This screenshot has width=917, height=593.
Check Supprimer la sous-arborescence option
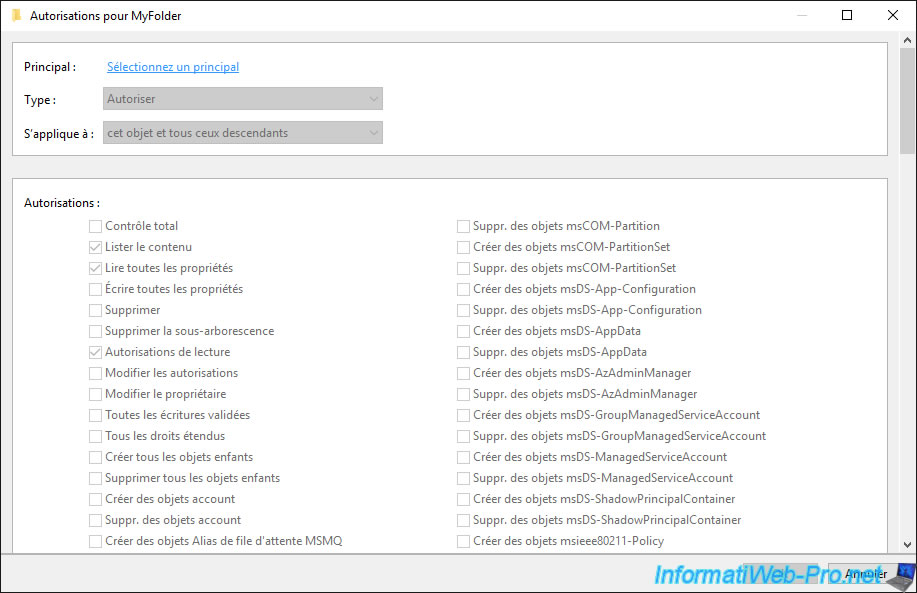pos(95,331)
